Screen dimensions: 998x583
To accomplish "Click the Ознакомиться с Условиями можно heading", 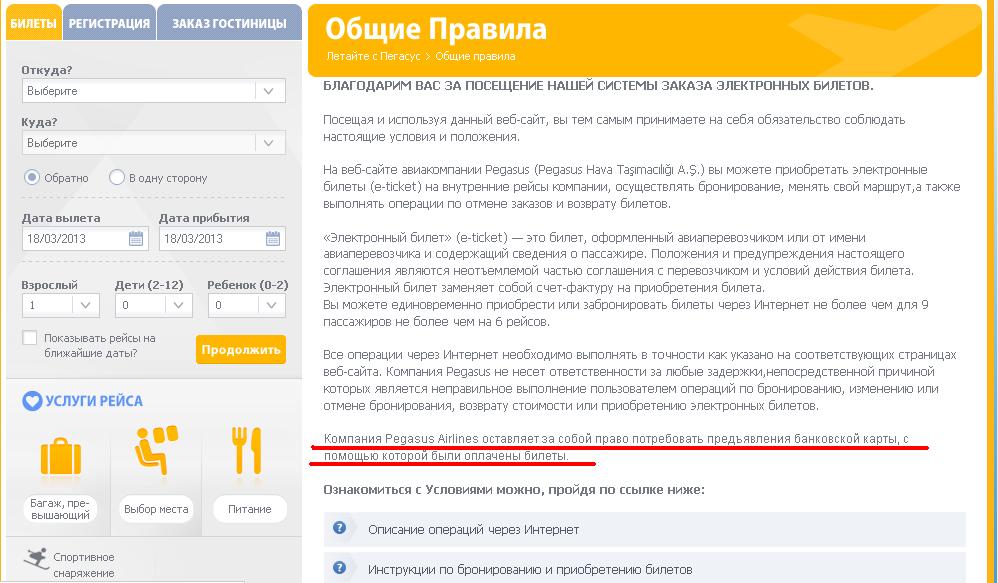I will (x=514, y=490).
